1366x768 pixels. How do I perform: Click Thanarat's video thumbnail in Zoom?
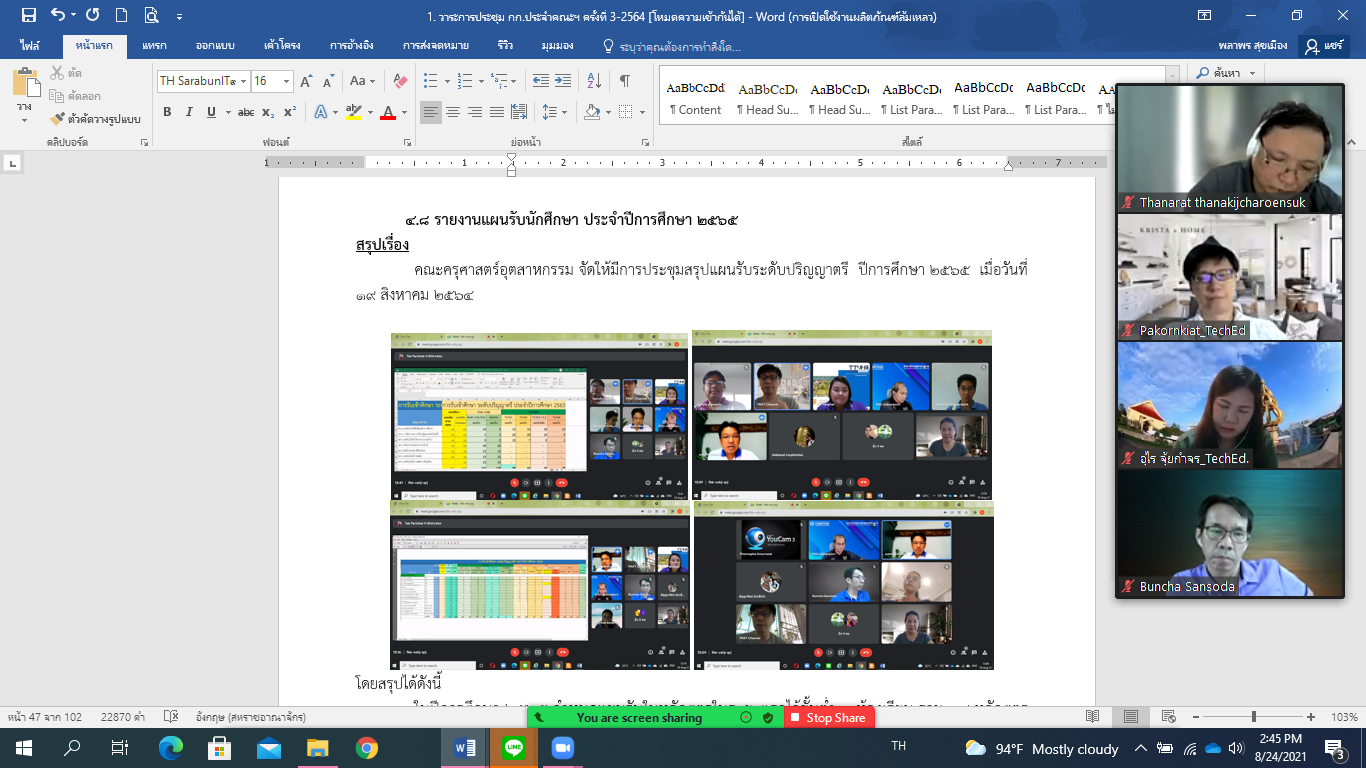(x=1229, y=148)
